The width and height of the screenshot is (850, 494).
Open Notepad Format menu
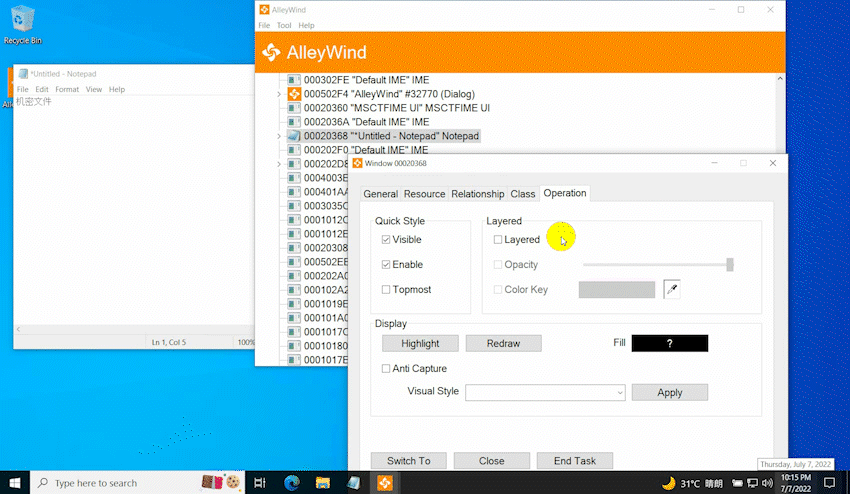point(67,89)
